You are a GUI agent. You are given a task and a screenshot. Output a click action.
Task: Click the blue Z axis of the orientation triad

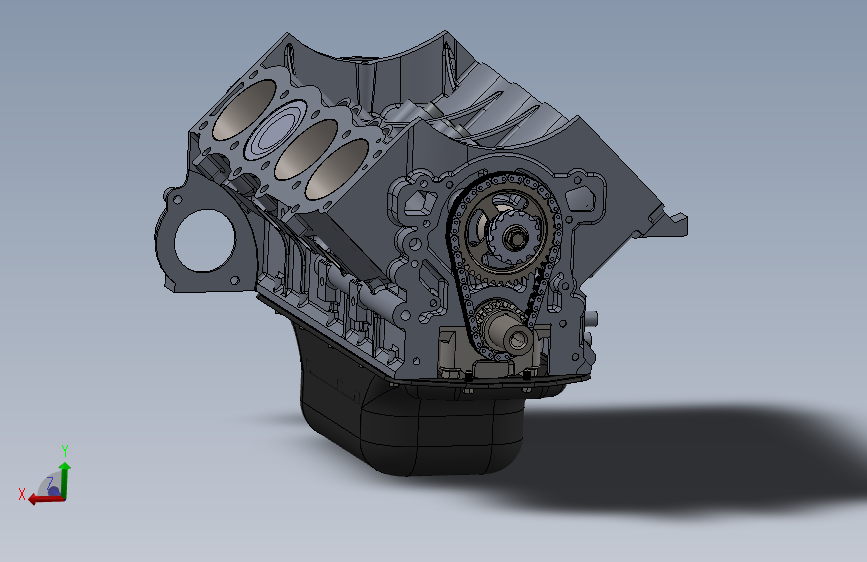(x=53, y=490)
